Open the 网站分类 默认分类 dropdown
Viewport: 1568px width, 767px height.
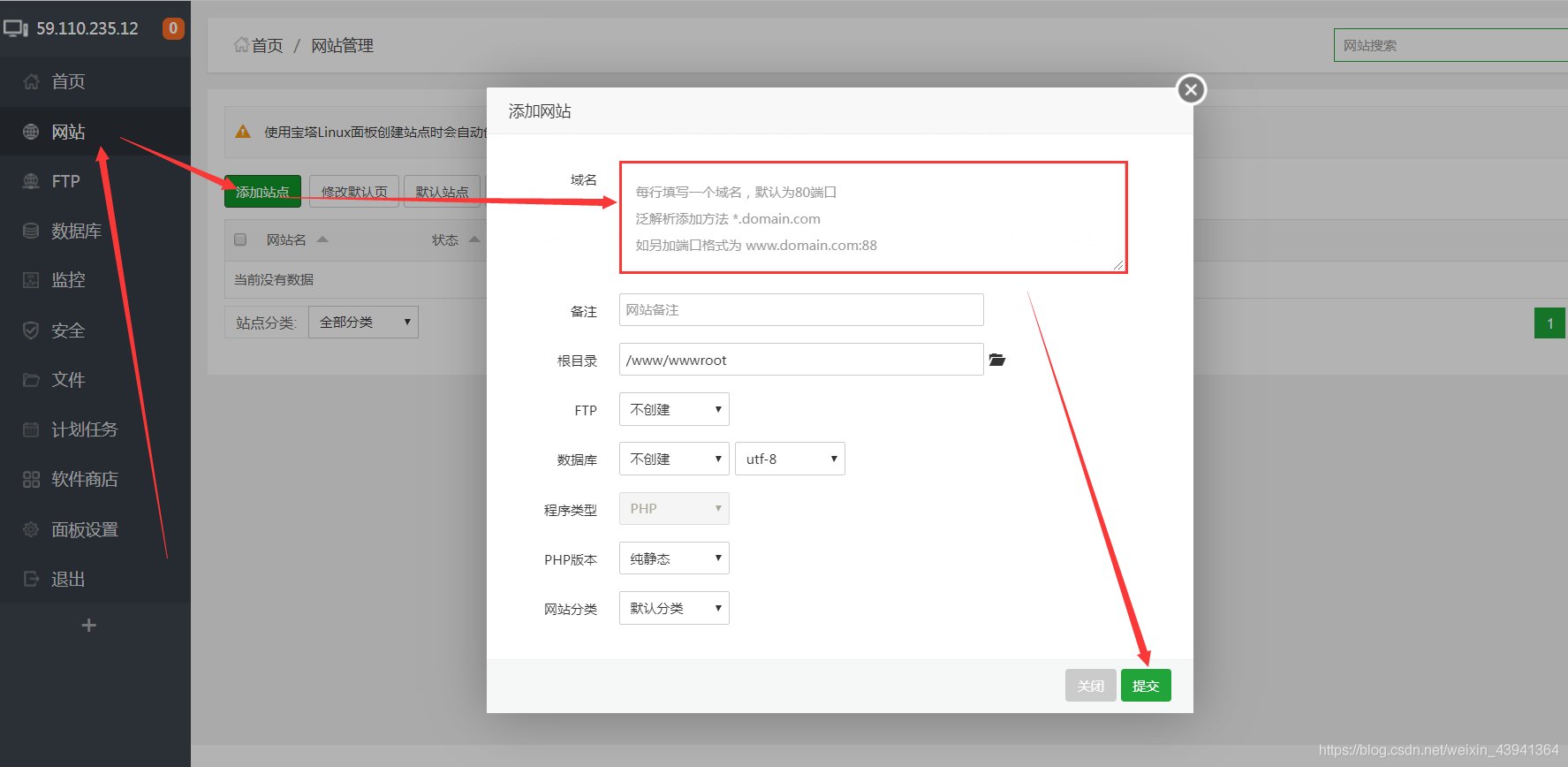click(x=674, y=608)
